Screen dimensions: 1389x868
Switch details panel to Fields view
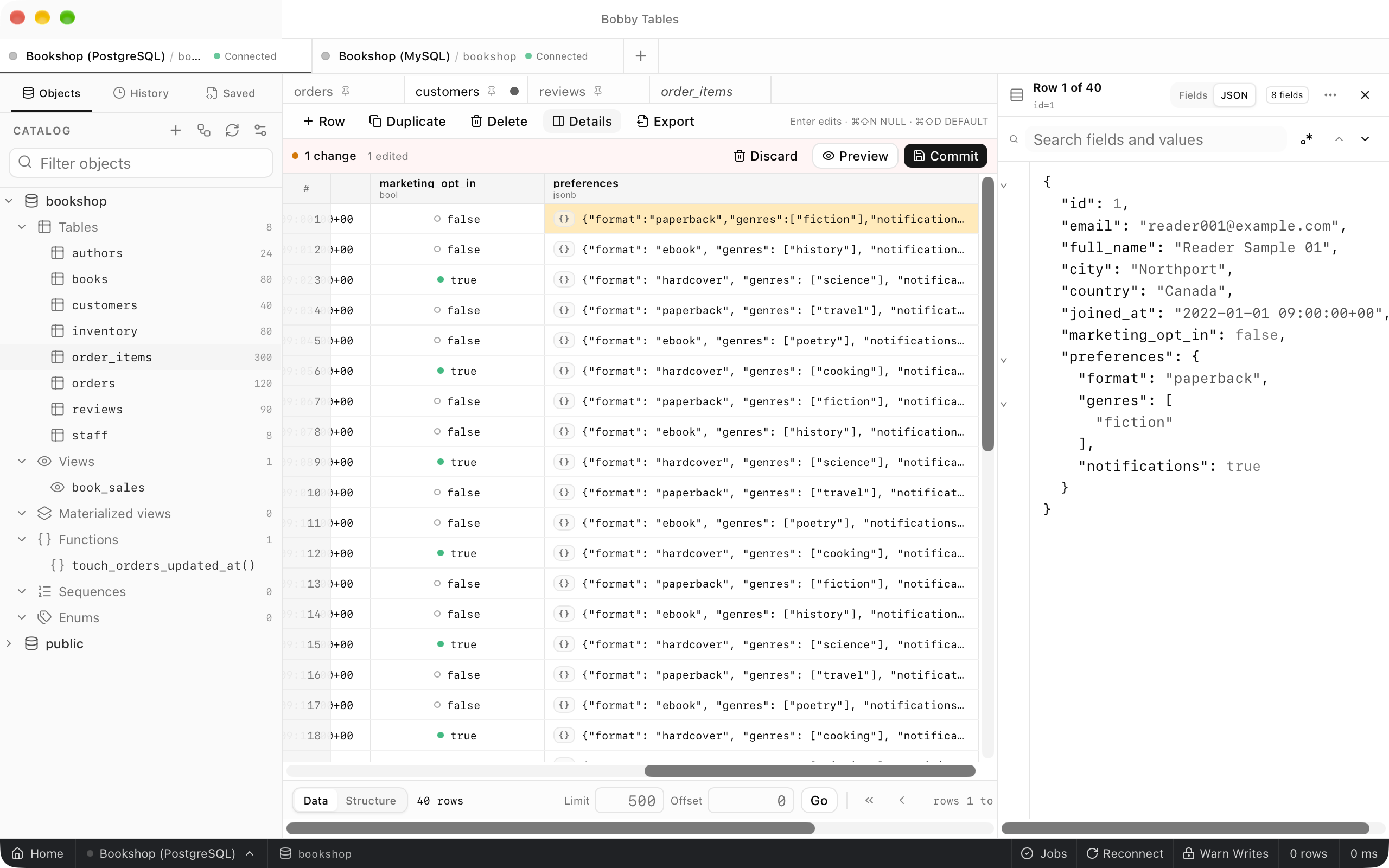click(x=1193, y=95)
